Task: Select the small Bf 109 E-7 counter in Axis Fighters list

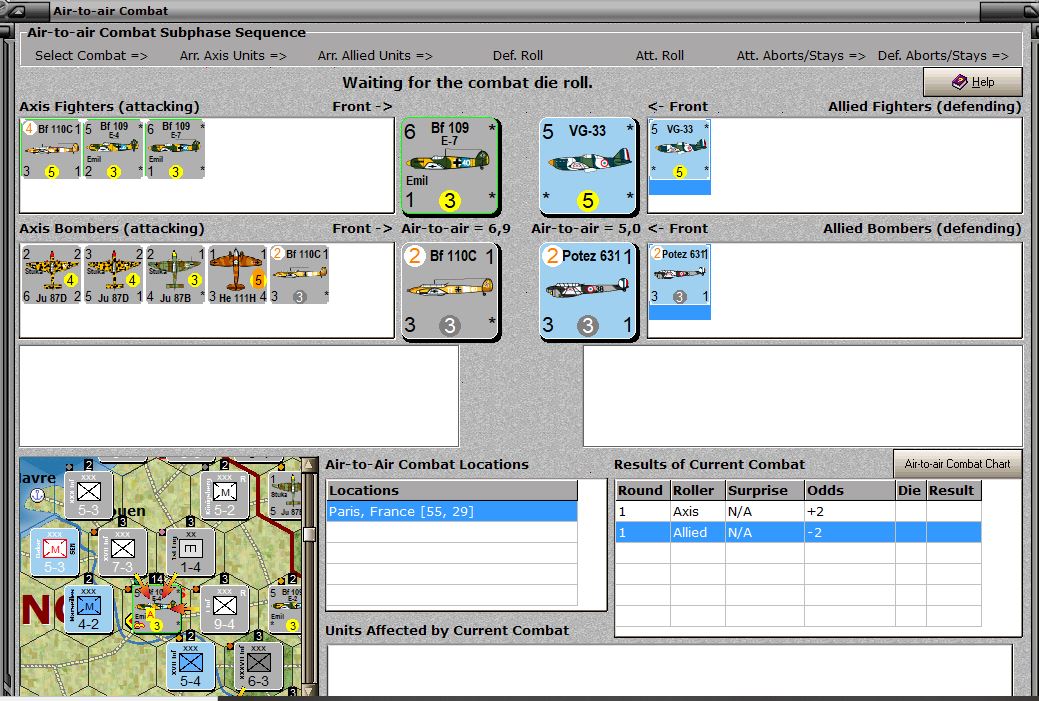Action: point(175,150)
